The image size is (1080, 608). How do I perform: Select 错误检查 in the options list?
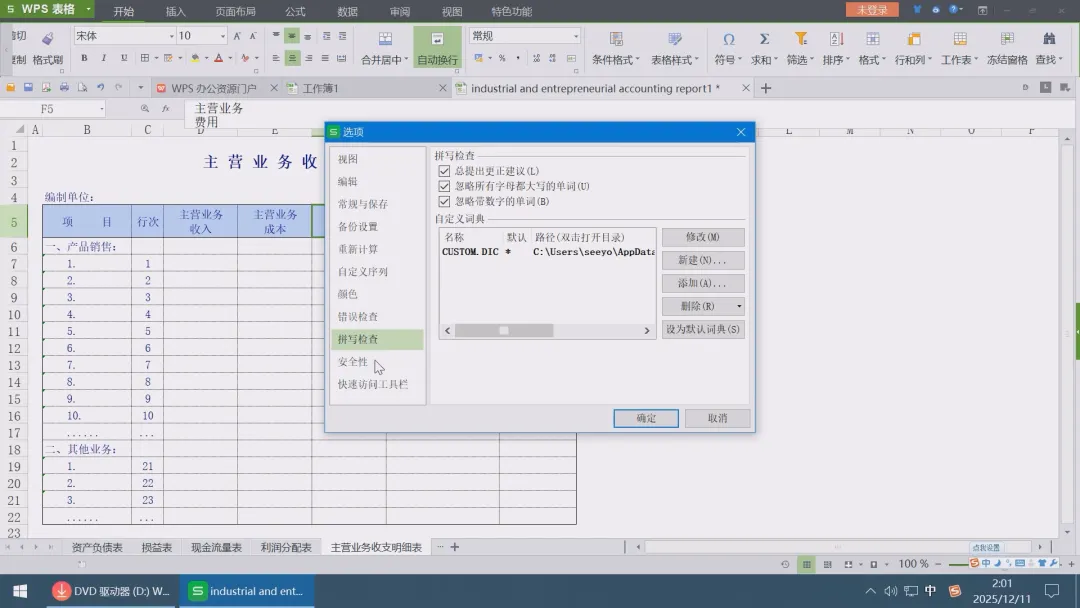point(377,317)
